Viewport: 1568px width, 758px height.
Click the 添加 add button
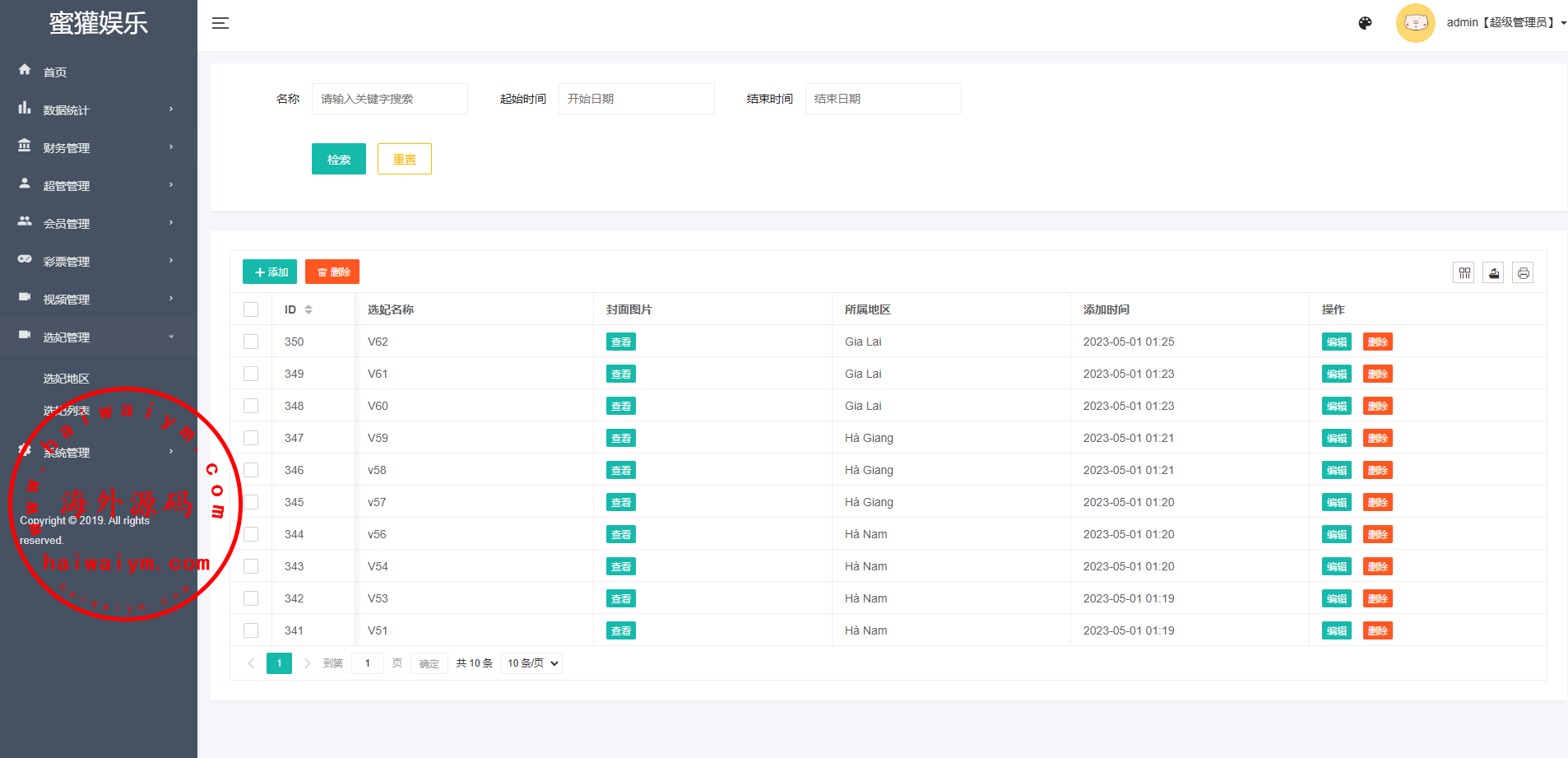pyautogui.click(x=270, y=272)
